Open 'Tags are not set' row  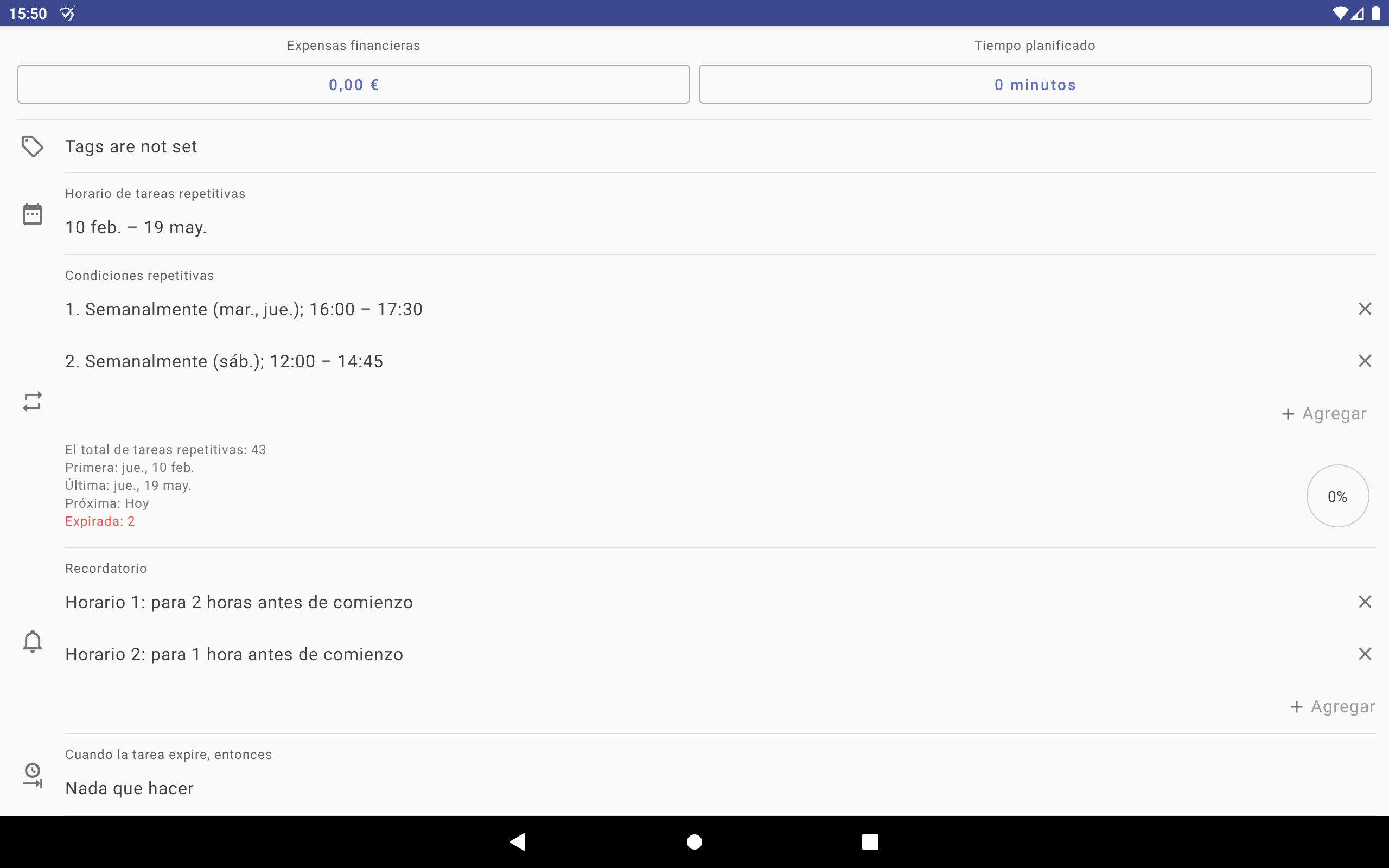pos(721,146)
